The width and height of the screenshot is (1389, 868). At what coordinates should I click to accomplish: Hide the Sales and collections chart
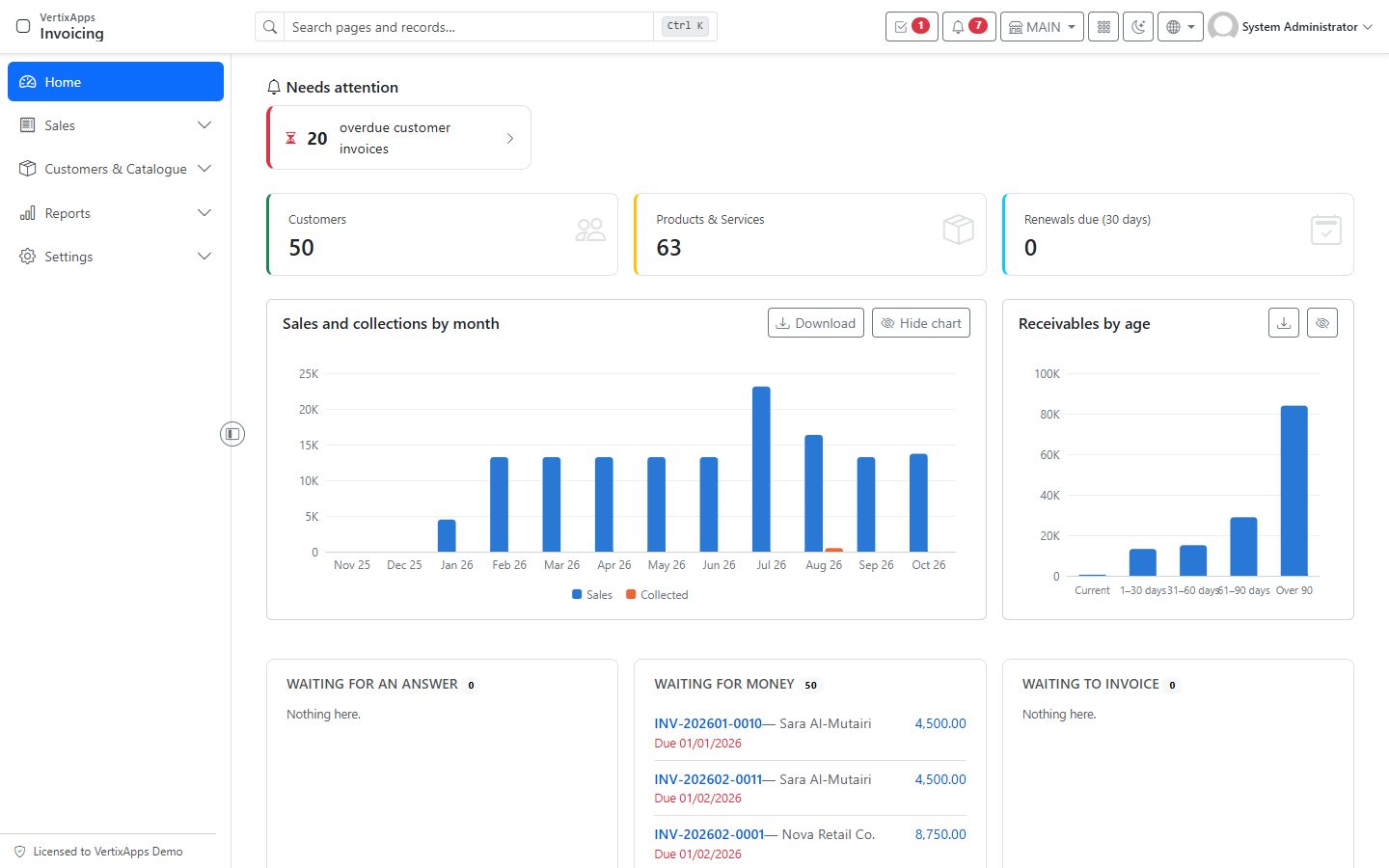pyautogui.click(x=921, y=323)
